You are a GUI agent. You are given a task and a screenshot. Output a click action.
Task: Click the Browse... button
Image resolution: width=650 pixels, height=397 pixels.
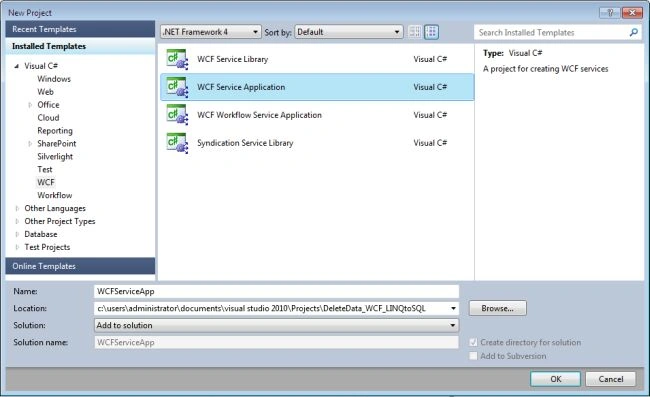tap(497, 308)
